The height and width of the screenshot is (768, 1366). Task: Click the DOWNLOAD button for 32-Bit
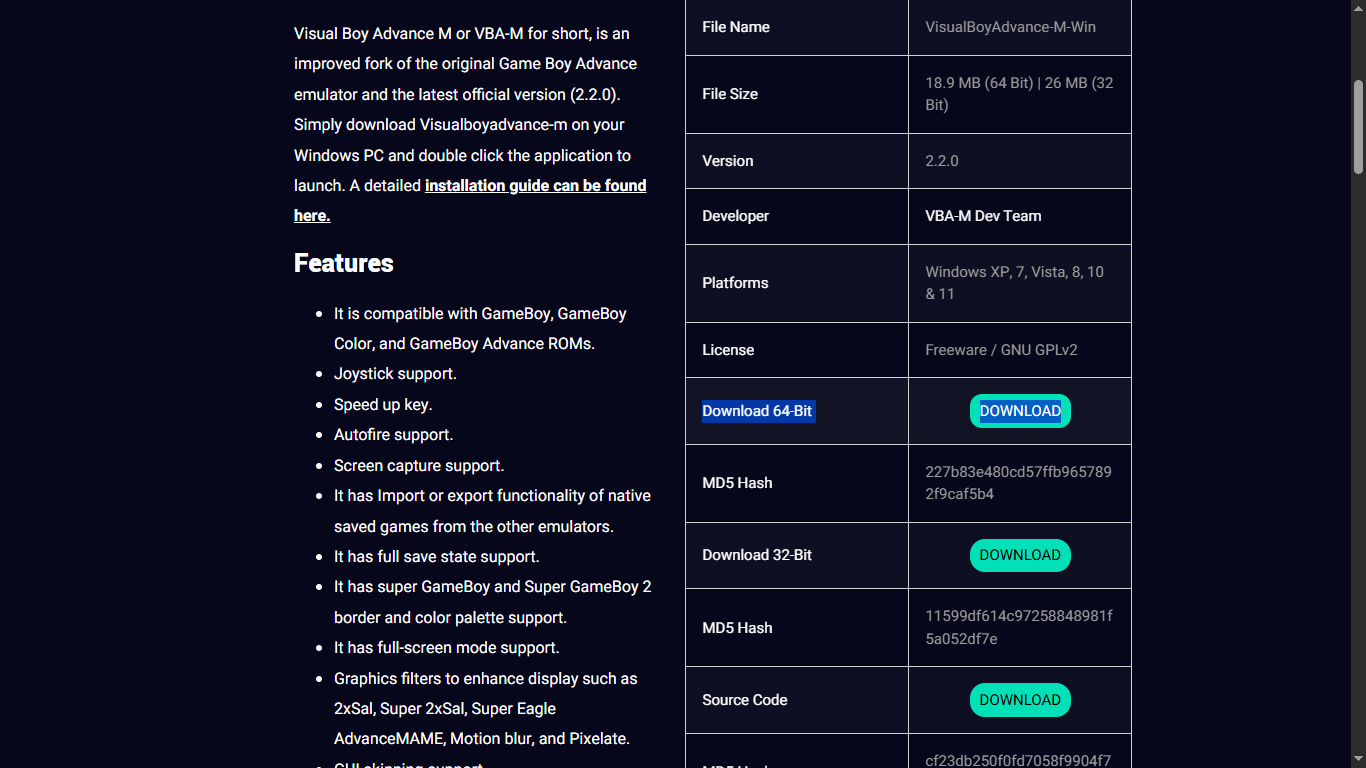(1020, 555)
